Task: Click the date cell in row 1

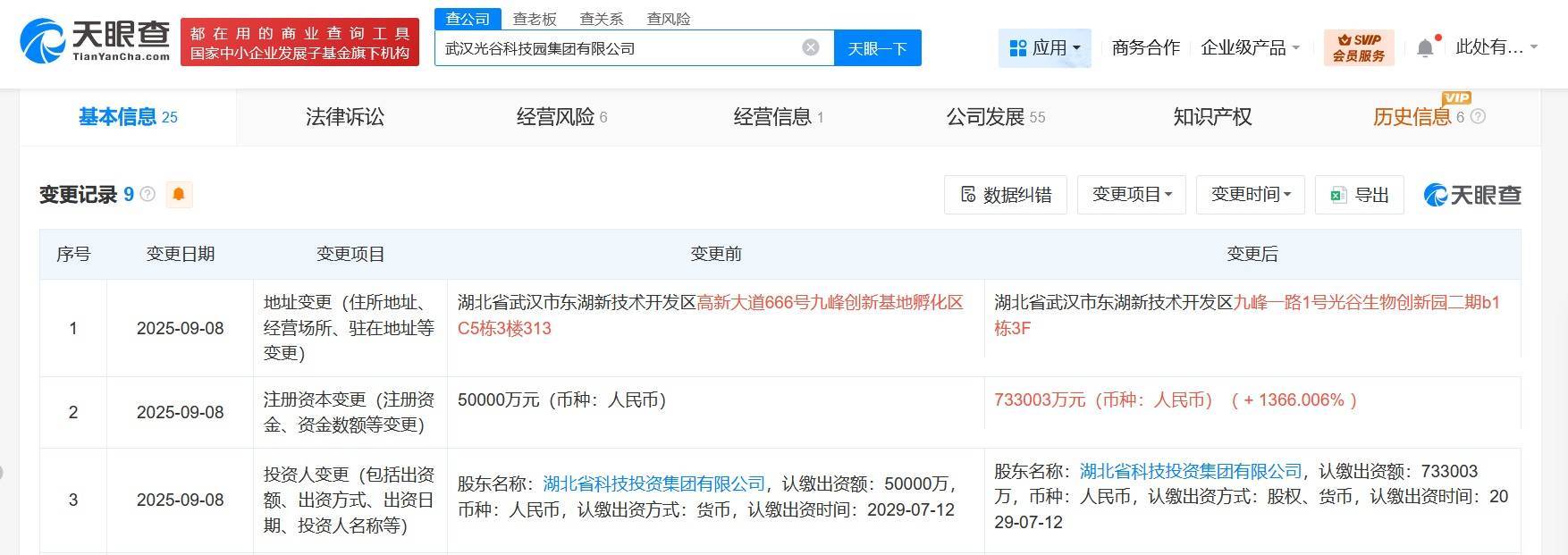Action: (181, 328)
